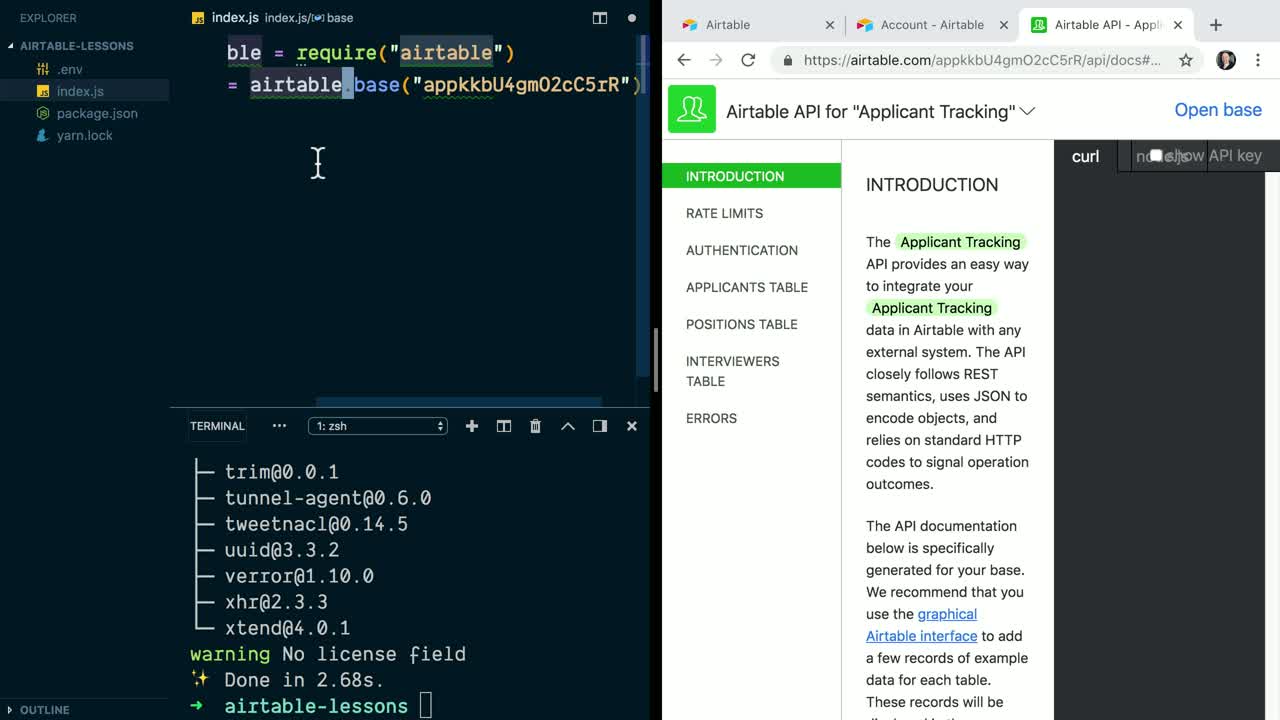This screenshot has height=720, width=1280.
Task: Toggle the show API key checkbox
Action: tap(1156, 155)
